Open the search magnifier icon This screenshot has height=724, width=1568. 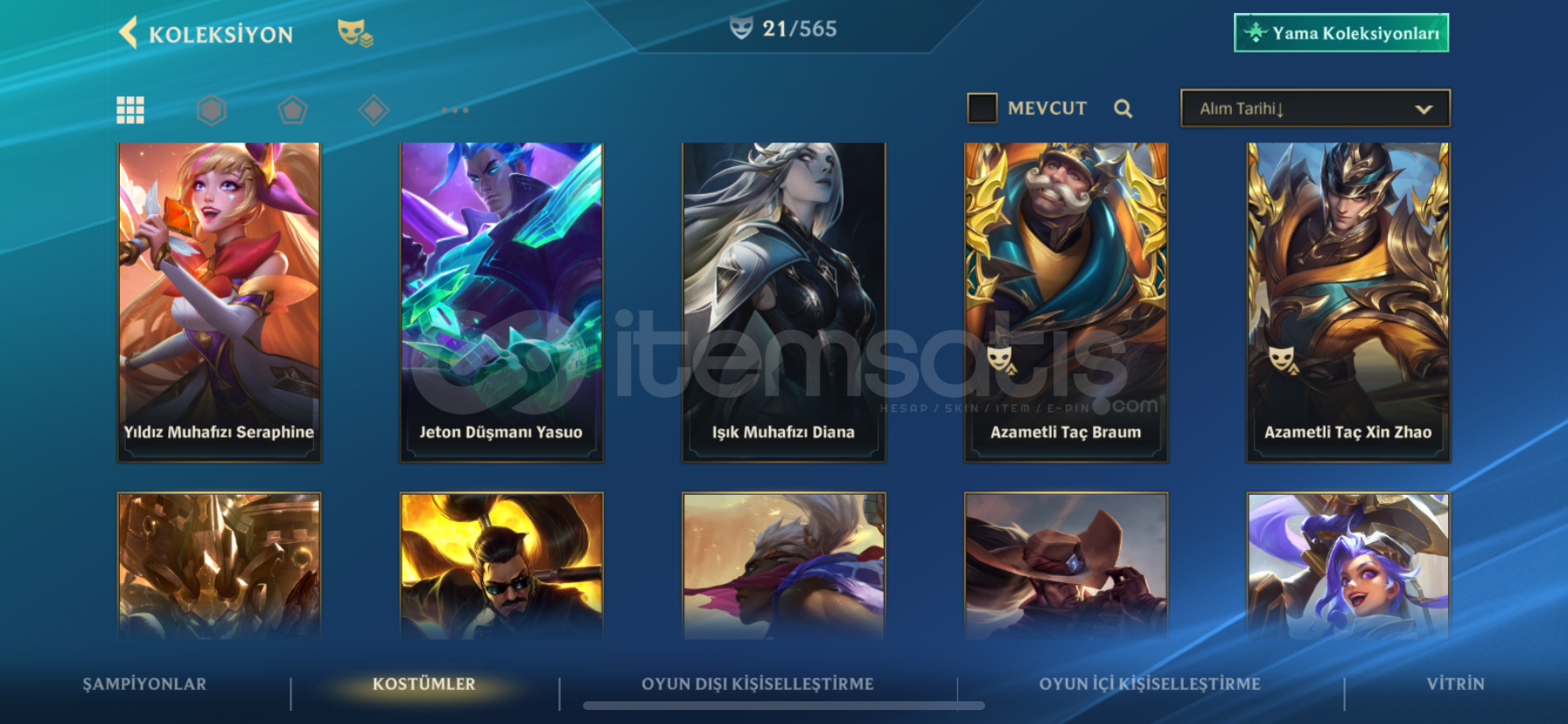(1123, 108)
